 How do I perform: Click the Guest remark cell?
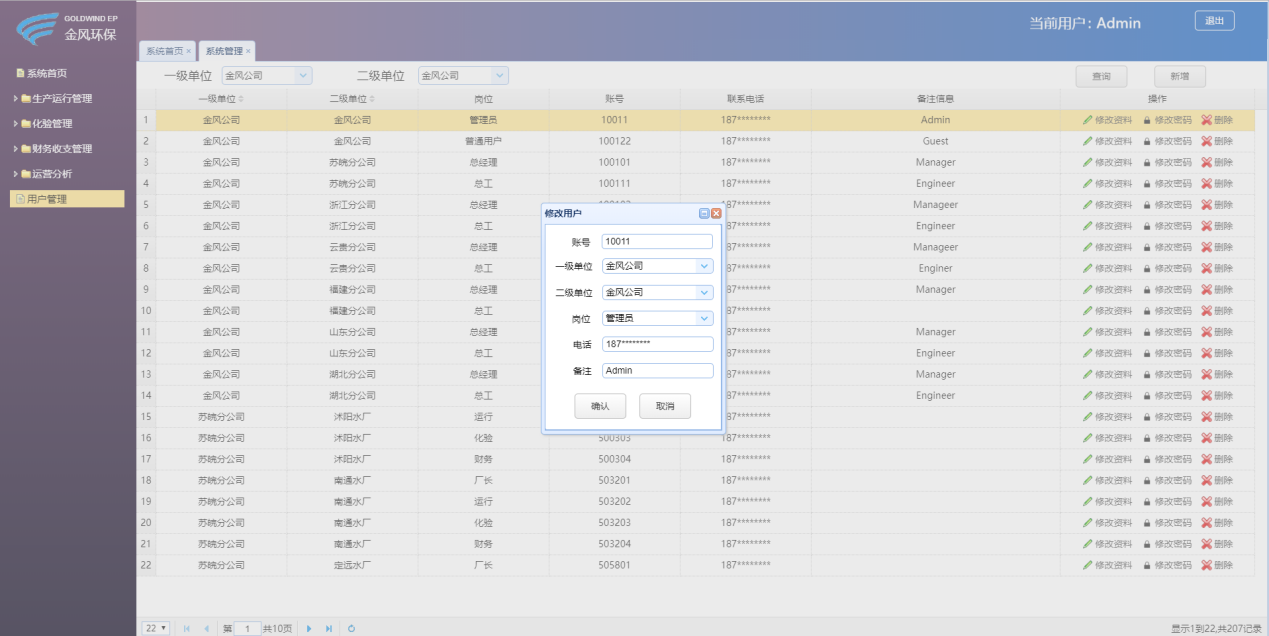935,141
